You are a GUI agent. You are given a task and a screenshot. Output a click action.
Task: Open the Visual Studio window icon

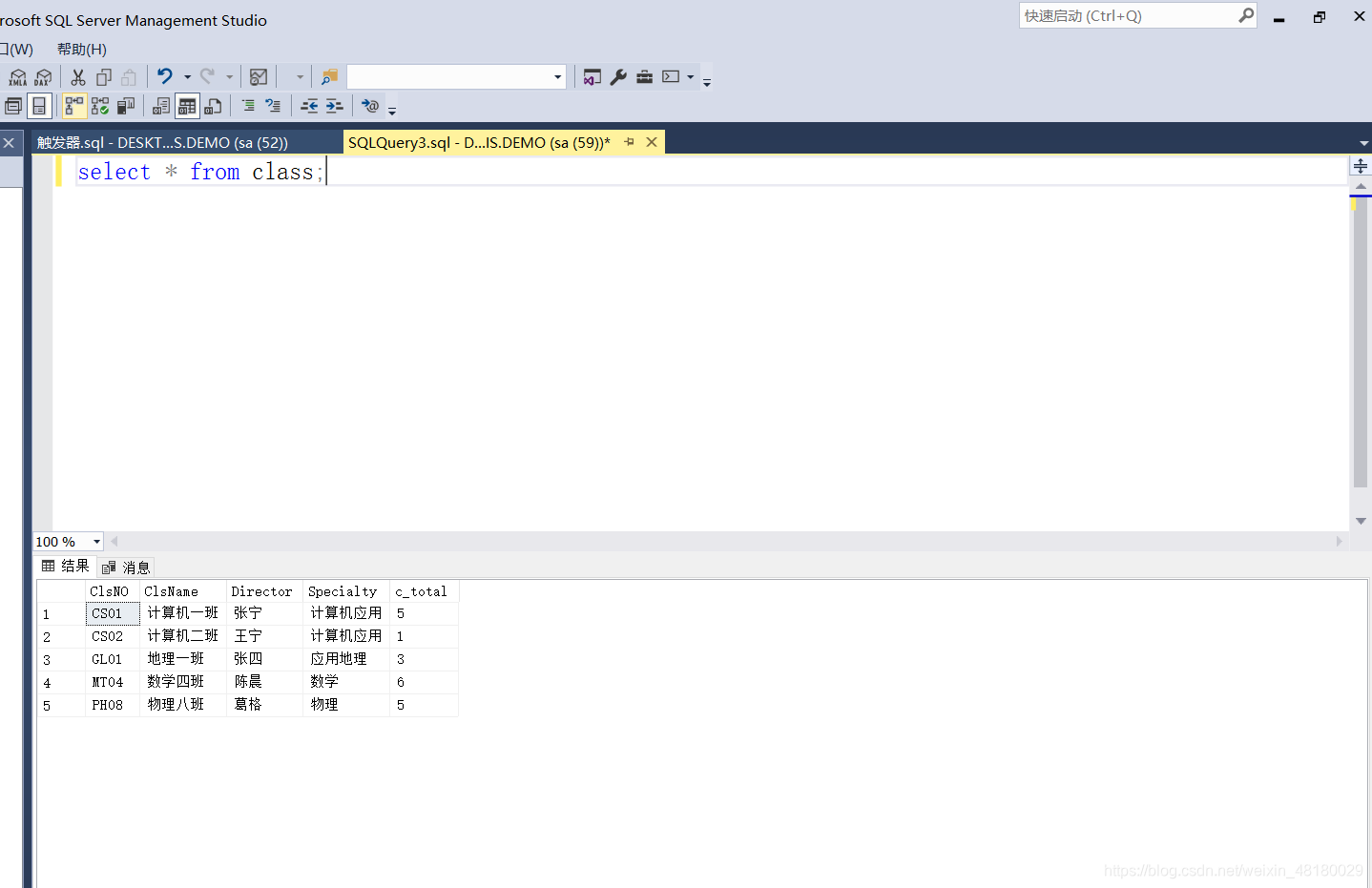pos(592,77)
